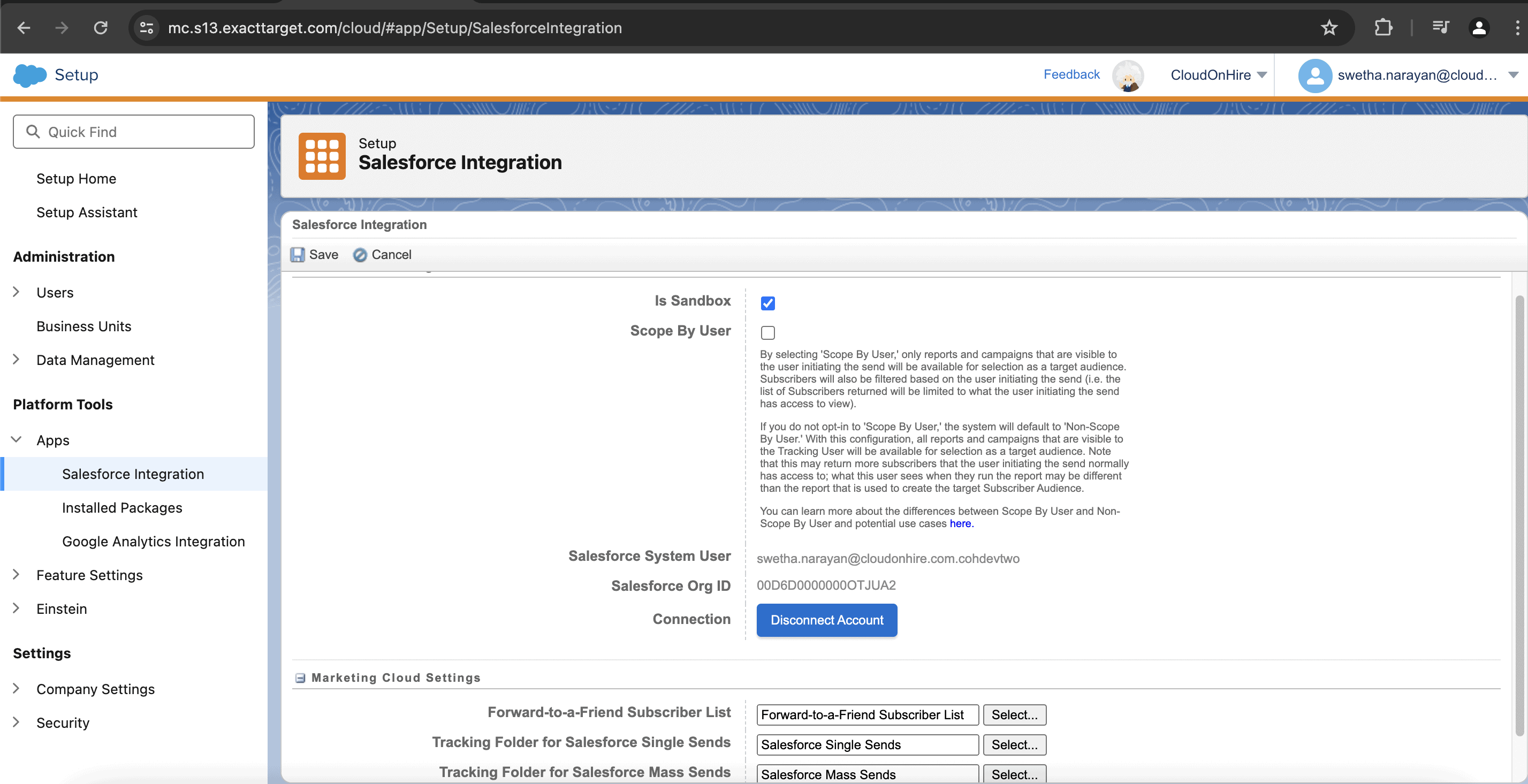This screenshot has height=784, width=1528.
Task: Open Setup Assistant in sidebar
Action: 87,212
